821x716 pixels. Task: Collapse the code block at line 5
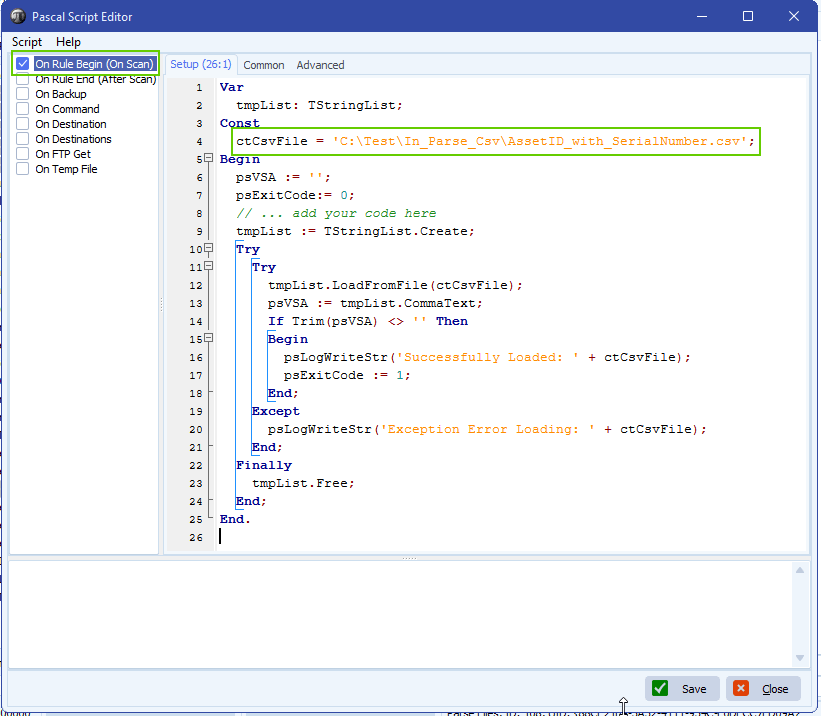pyautogui.click(x=207, y=157)
